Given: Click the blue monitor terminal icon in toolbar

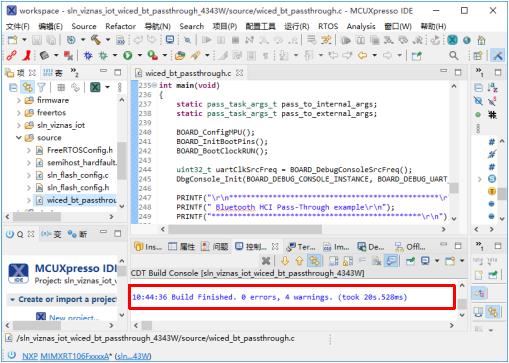Looking at the screenshot, I should (170, 40).
